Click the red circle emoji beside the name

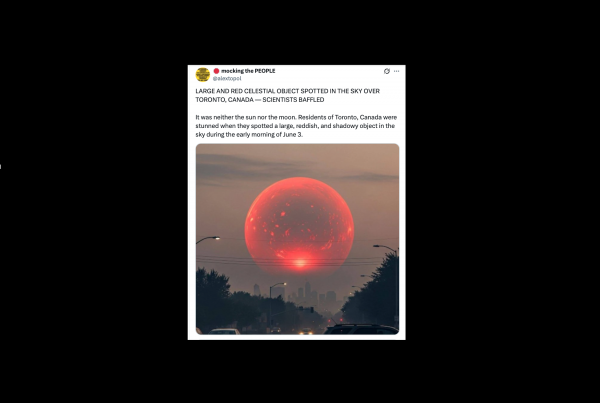216,71
